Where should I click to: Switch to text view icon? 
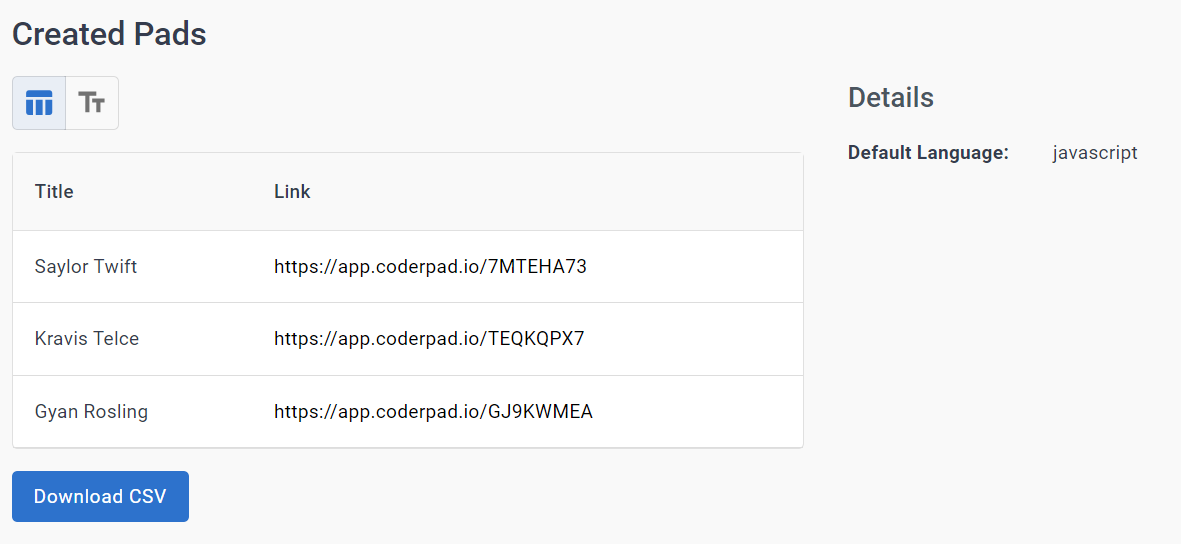tap(92, 103)
